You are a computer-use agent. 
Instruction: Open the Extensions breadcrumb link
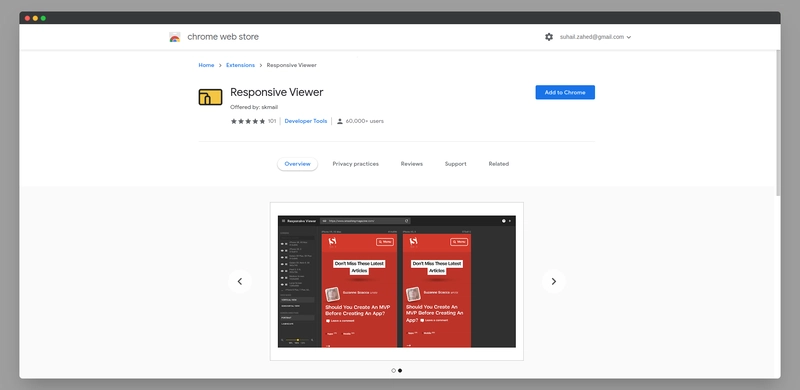(240, 65)
